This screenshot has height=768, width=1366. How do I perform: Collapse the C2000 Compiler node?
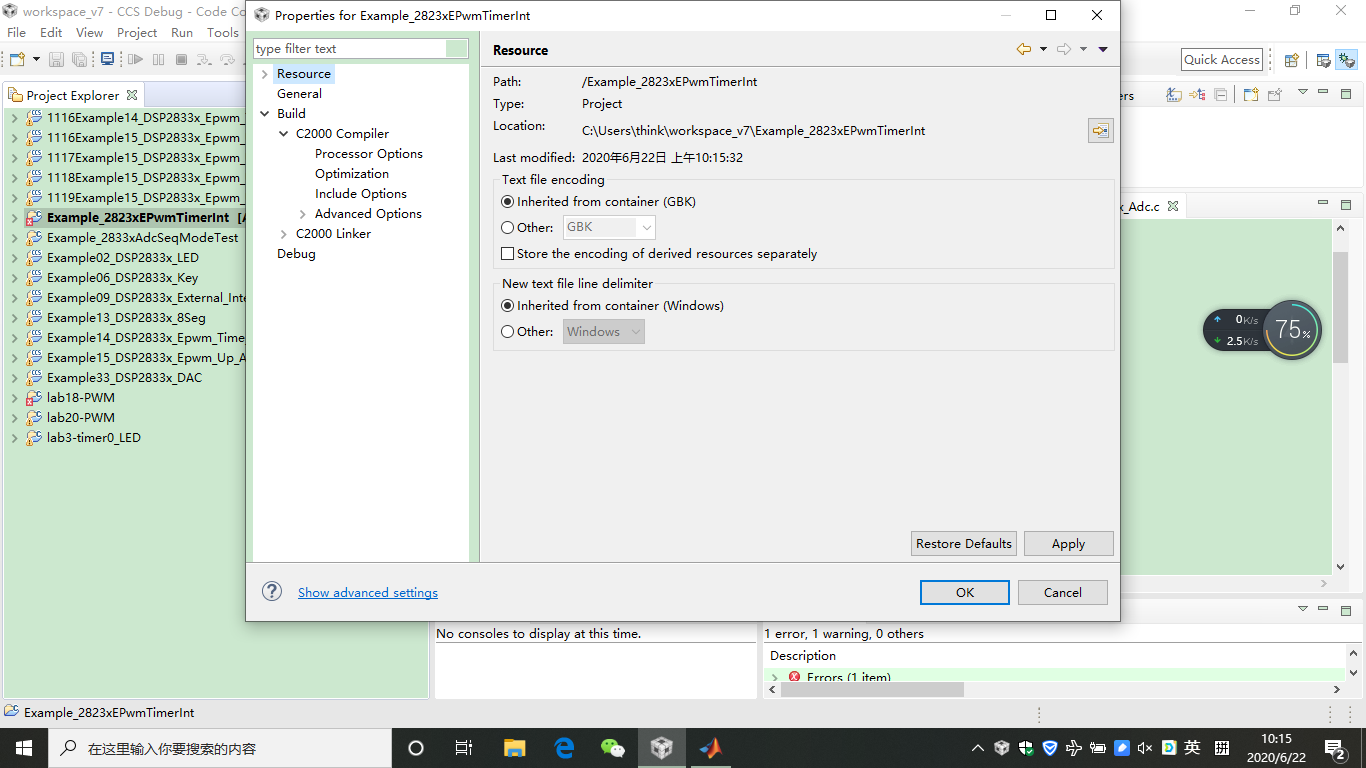pyautogui.click(x=284, y=133)
